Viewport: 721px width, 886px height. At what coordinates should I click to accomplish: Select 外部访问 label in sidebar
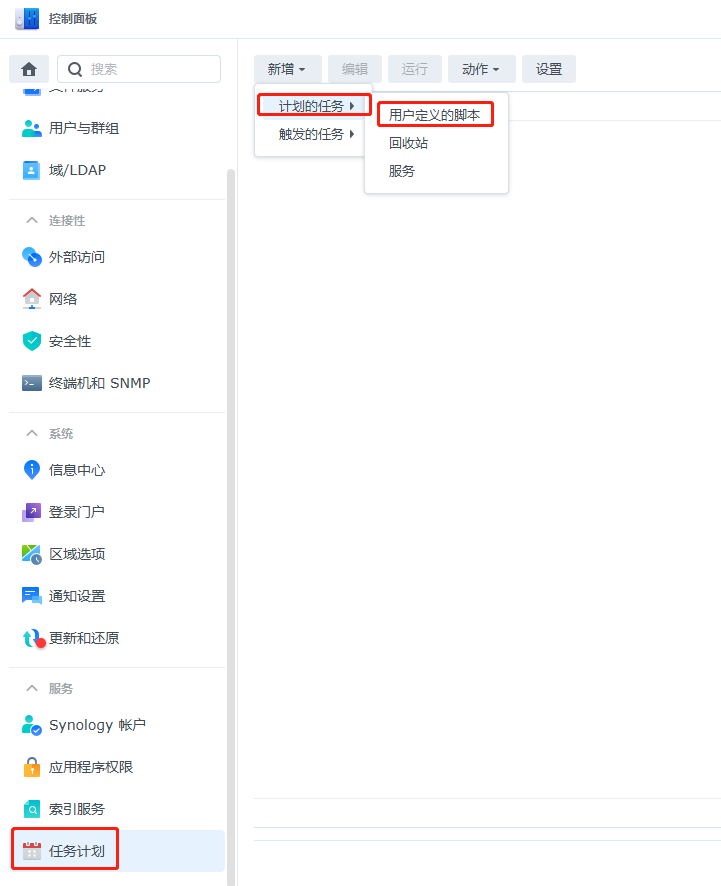click(77, 257)
